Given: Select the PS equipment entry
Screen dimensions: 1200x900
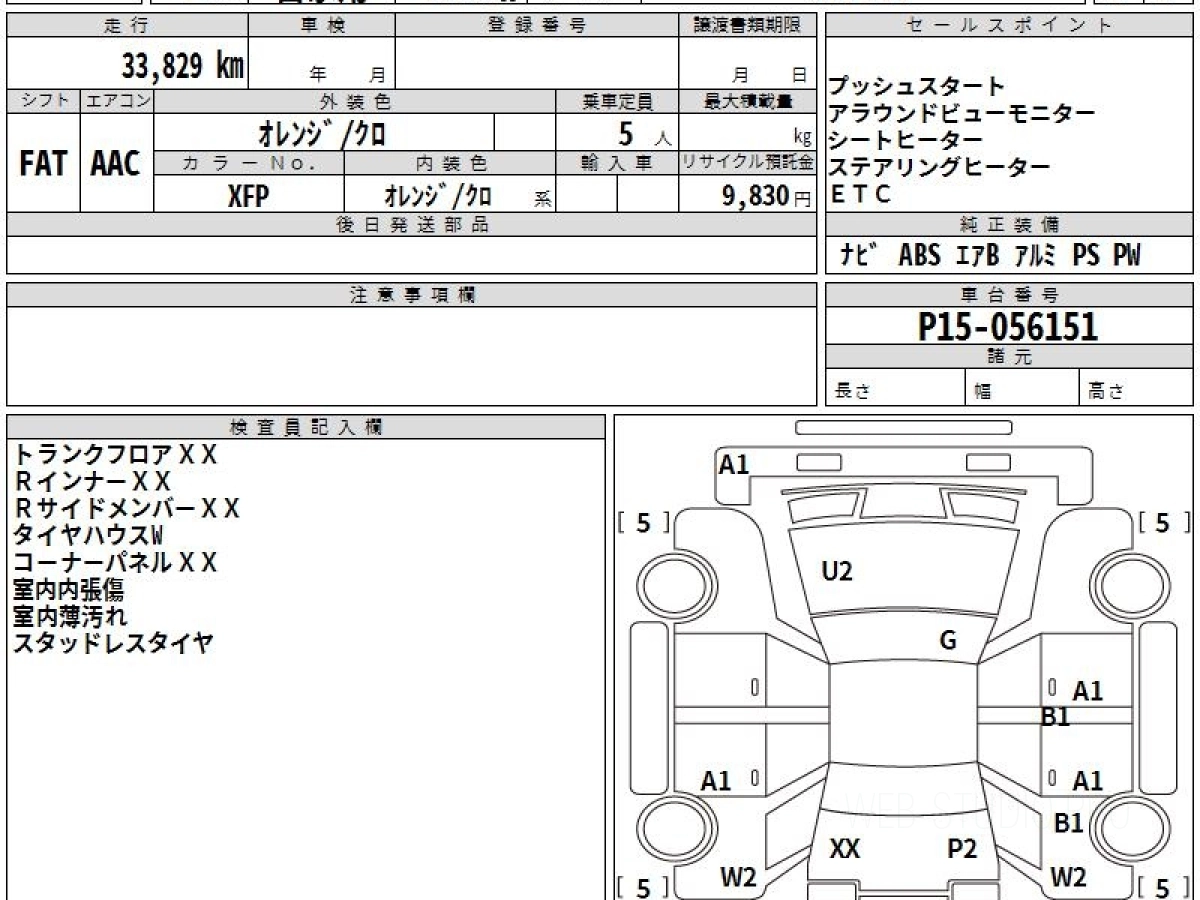Looking at the screenshot, I should 1086,255.
